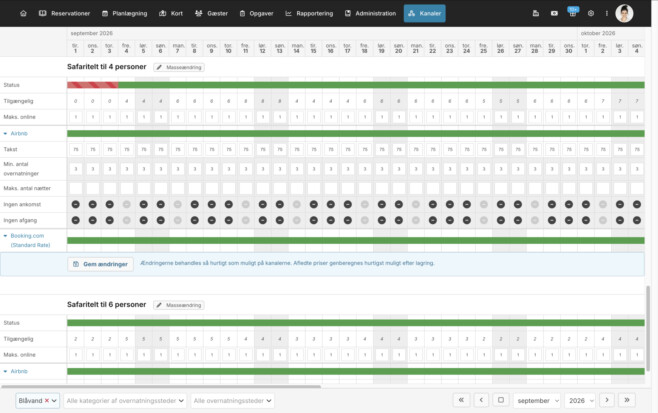Toggle Ingen ankomst for tir. 1 september
Viewport: 658px width, 413px height.
(76, 204)
